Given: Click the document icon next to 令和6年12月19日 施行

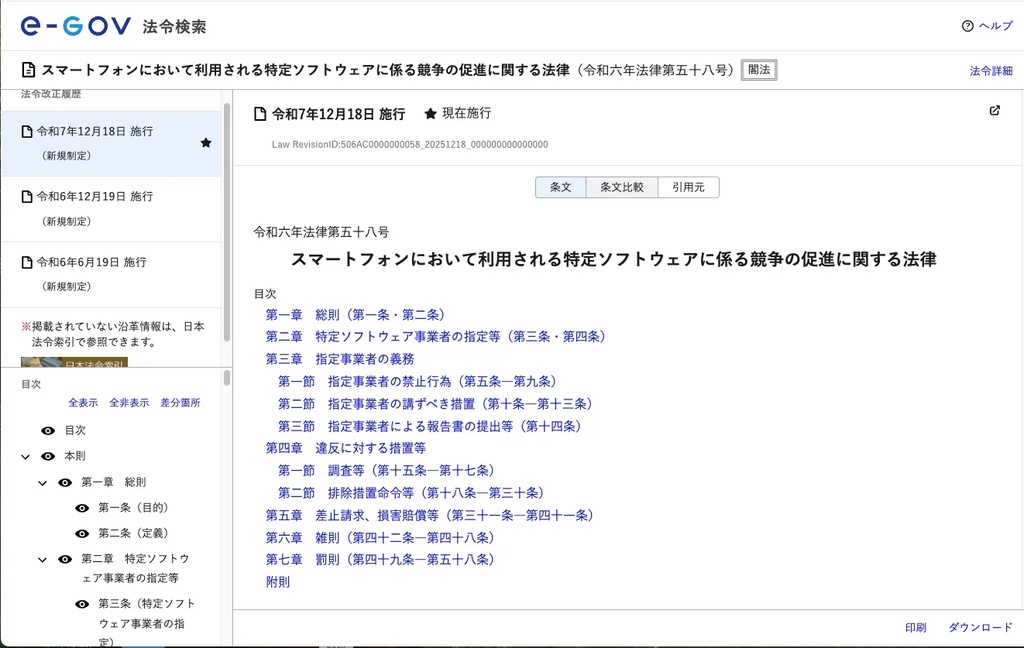Looking at the screenshot, I should pos(28,197).
